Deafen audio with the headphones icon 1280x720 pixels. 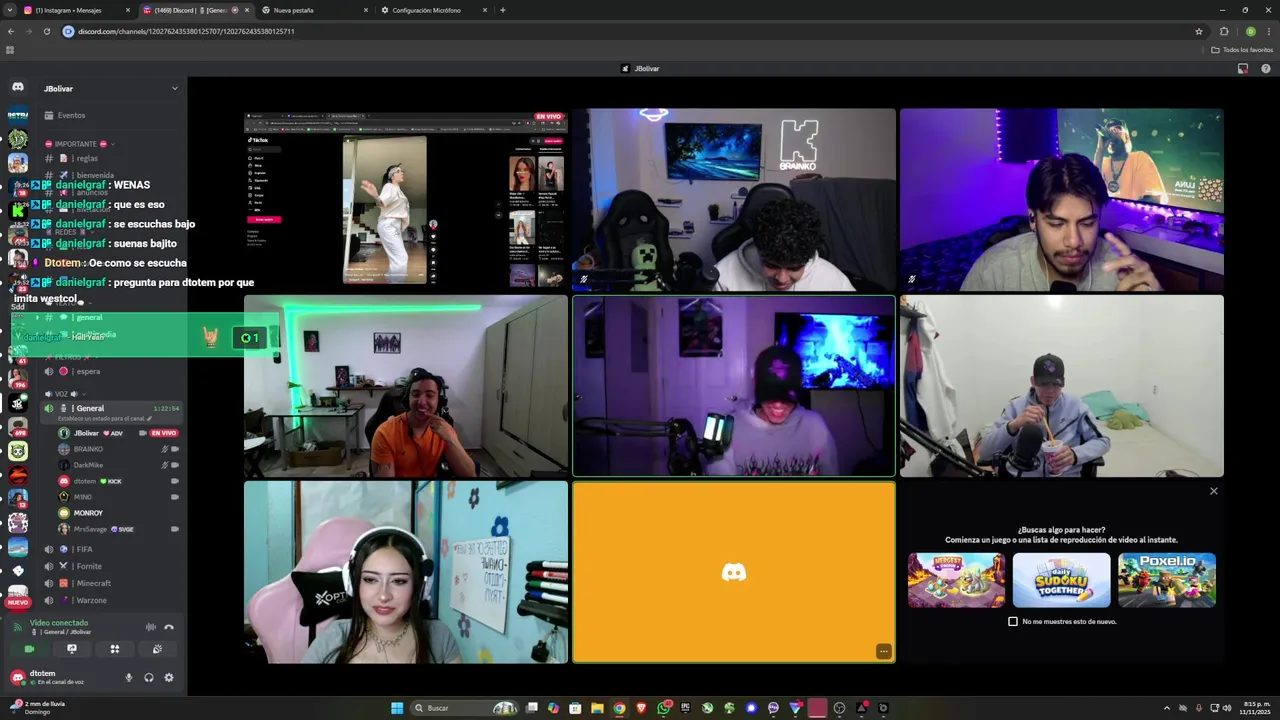tap(148, 677)
